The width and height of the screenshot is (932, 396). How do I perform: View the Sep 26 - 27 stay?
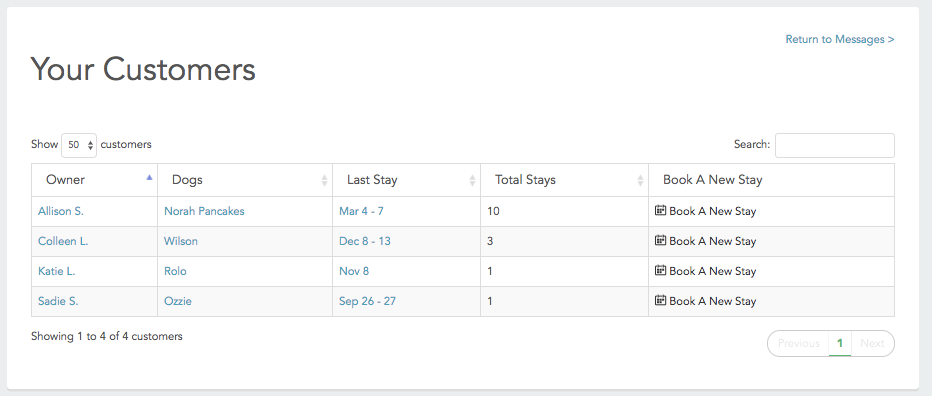pyautogui.click(x=367, y=301)
